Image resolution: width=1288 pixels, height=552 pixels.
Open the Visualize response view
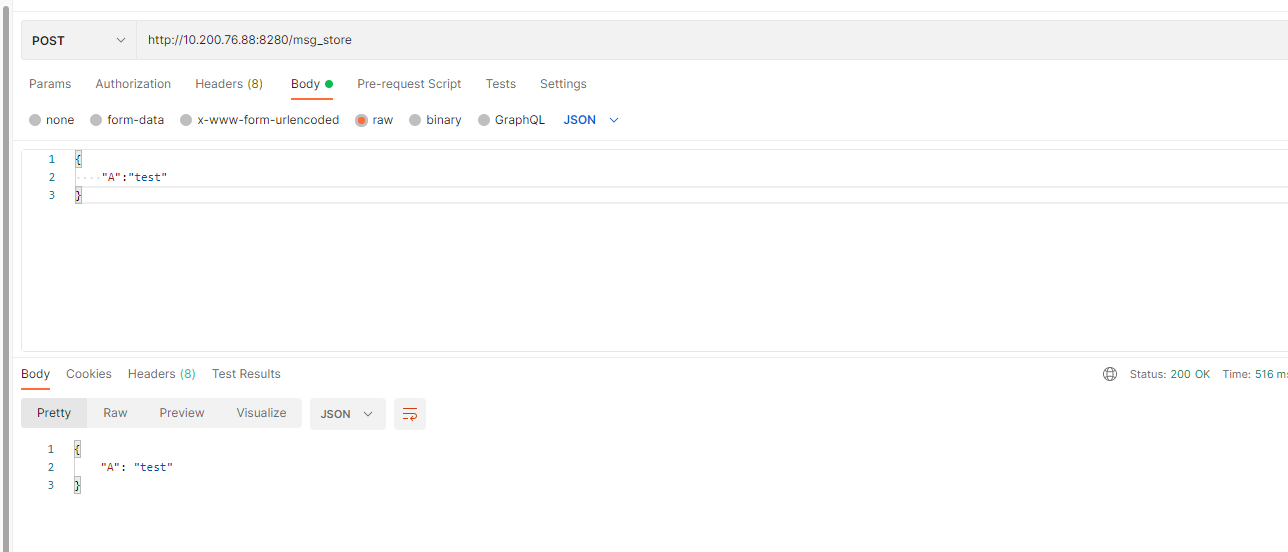click(x=261, y=413)
